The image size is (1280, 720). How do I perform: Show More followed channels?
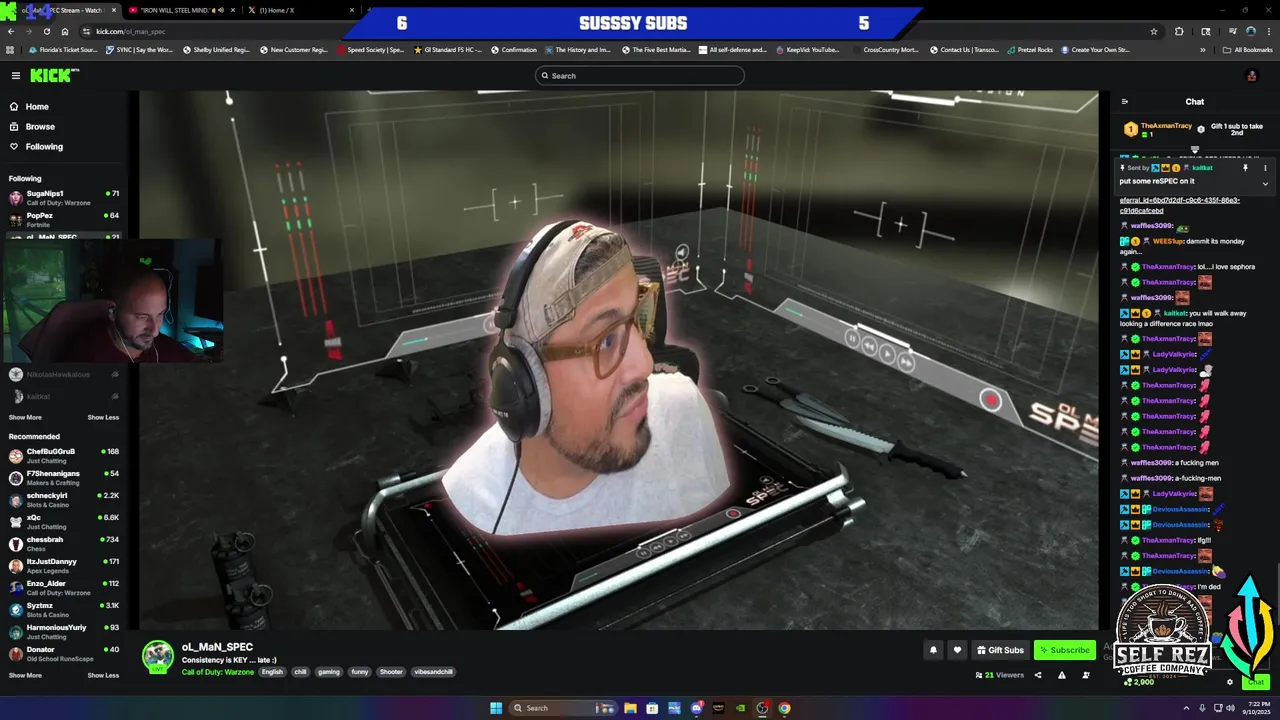(x=25, y=417)
